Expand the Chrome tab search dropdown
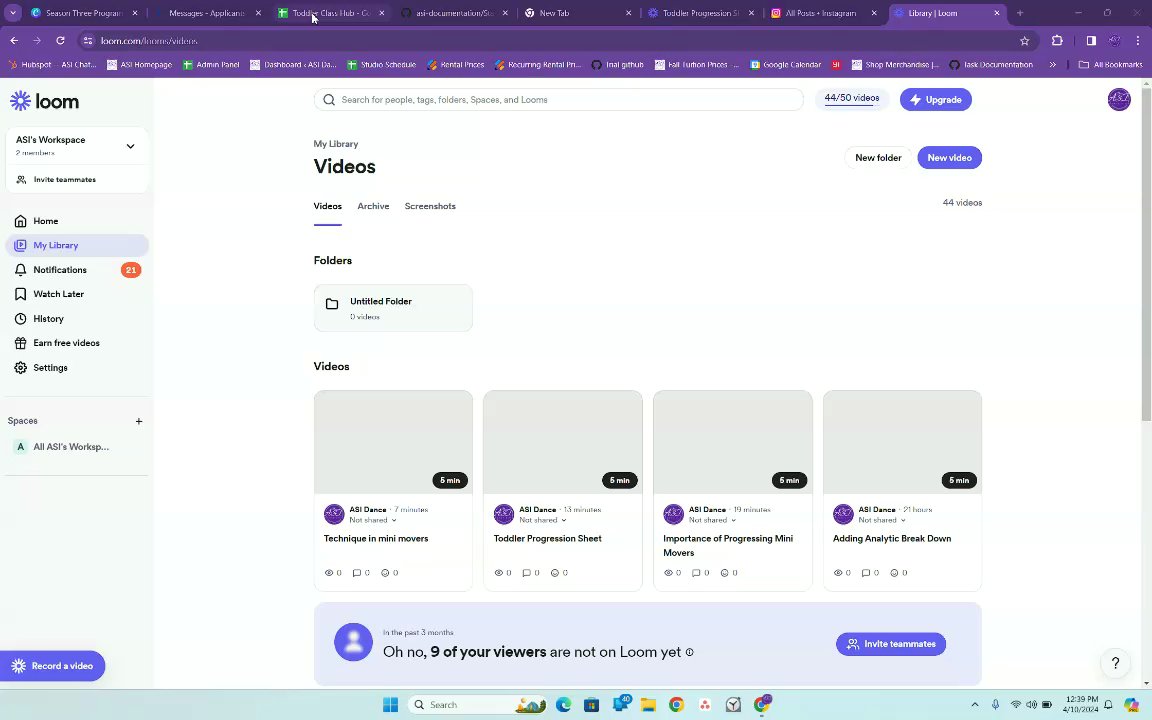 (12, 12)
